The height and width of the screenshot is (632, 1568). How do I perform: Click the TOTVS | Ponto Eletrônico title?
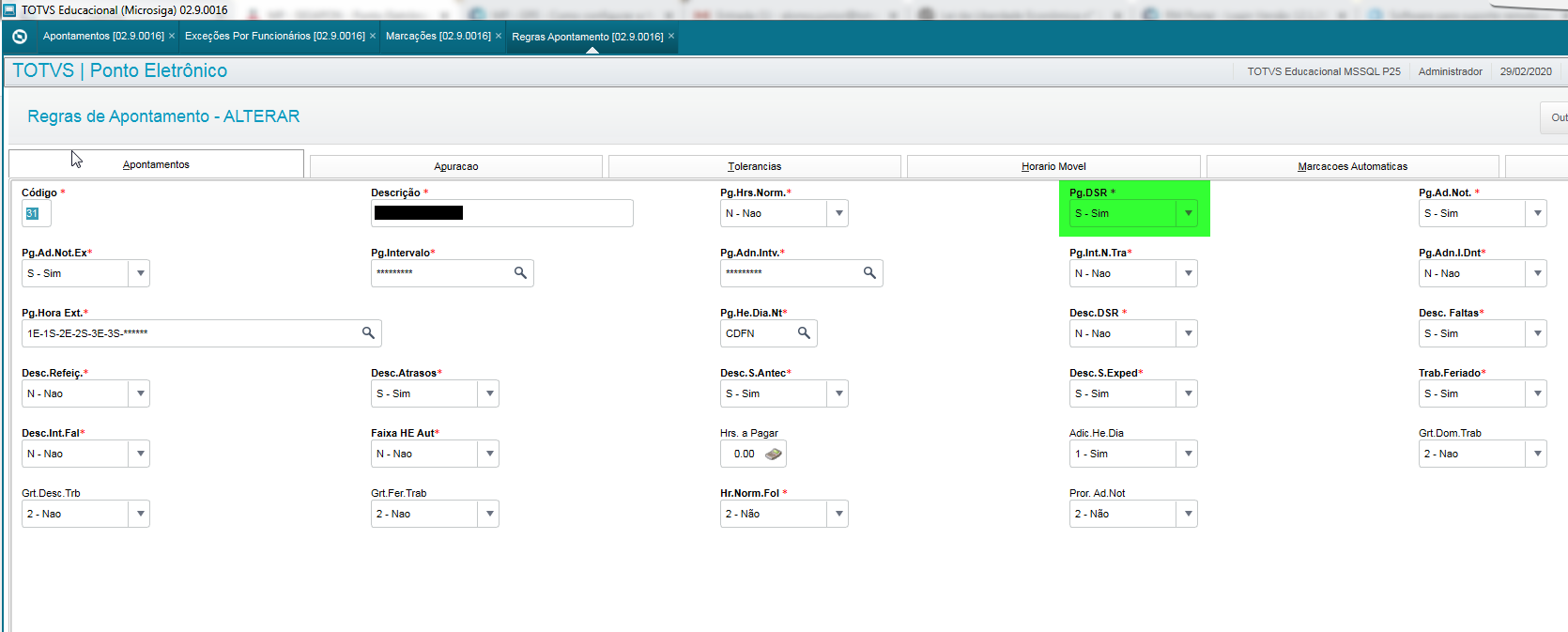(120, 70)
